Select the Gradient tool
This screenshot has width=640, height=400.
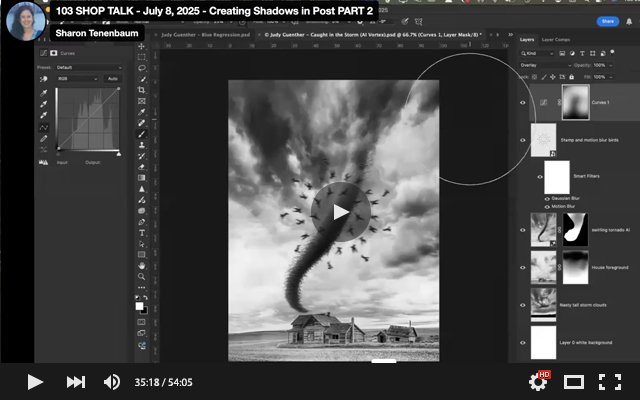(x=142, y=178)
